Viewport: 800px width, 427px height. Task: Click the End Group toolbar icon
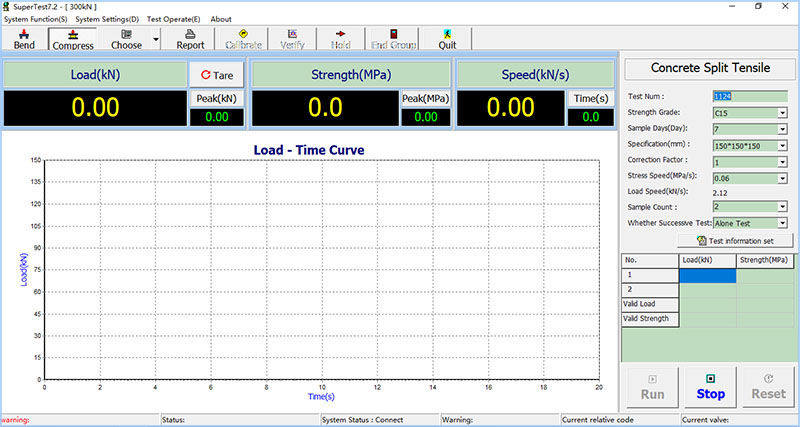[x=392, y=39]
